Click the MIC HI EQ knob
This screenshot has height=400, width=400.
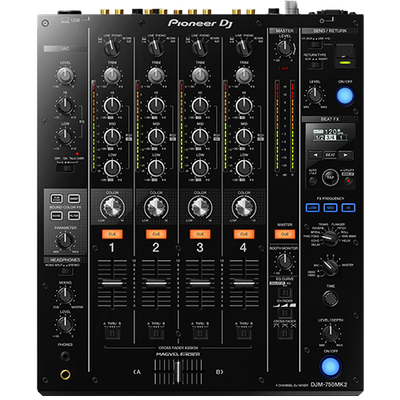[65, 105]
